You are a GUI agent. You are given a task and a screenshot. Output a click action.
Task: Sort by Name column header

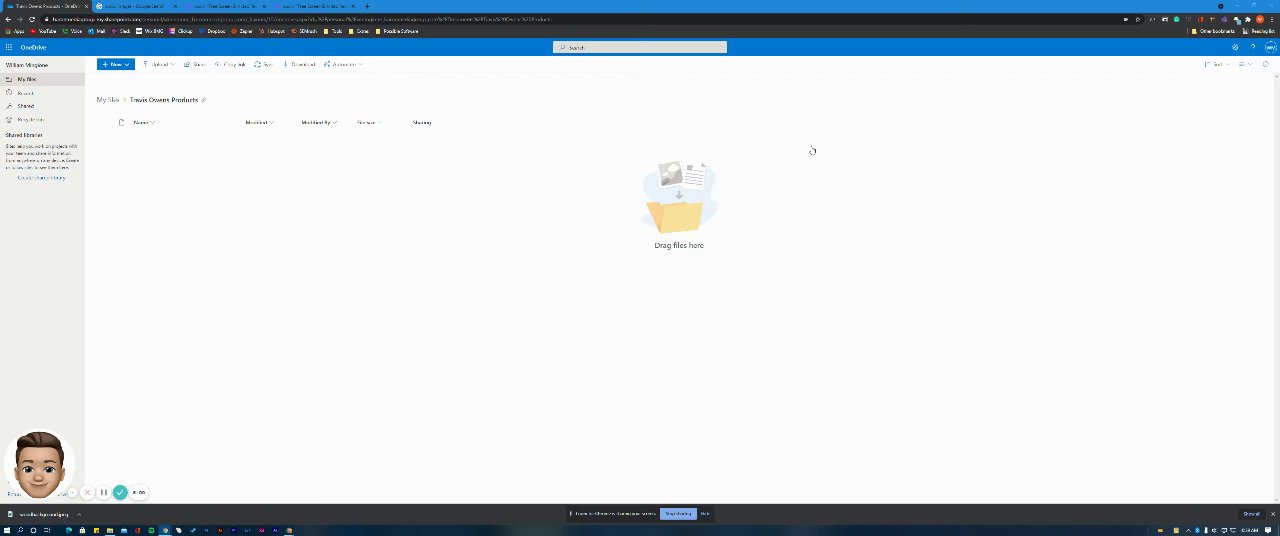pyautogui.click(x=144, y=122)
